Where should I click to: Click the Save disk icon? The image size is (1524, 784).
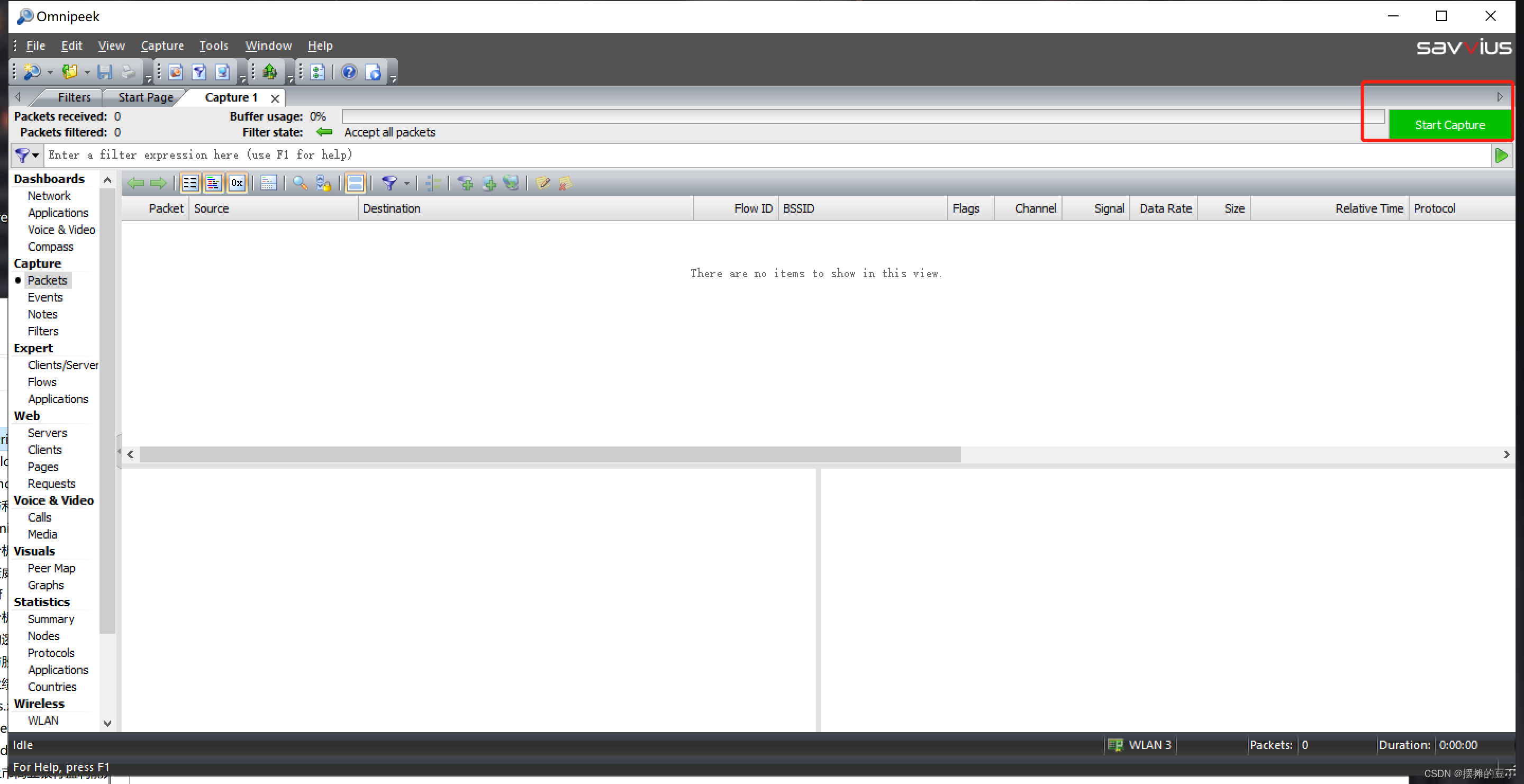pyautogui.click(x=105, y=72)
